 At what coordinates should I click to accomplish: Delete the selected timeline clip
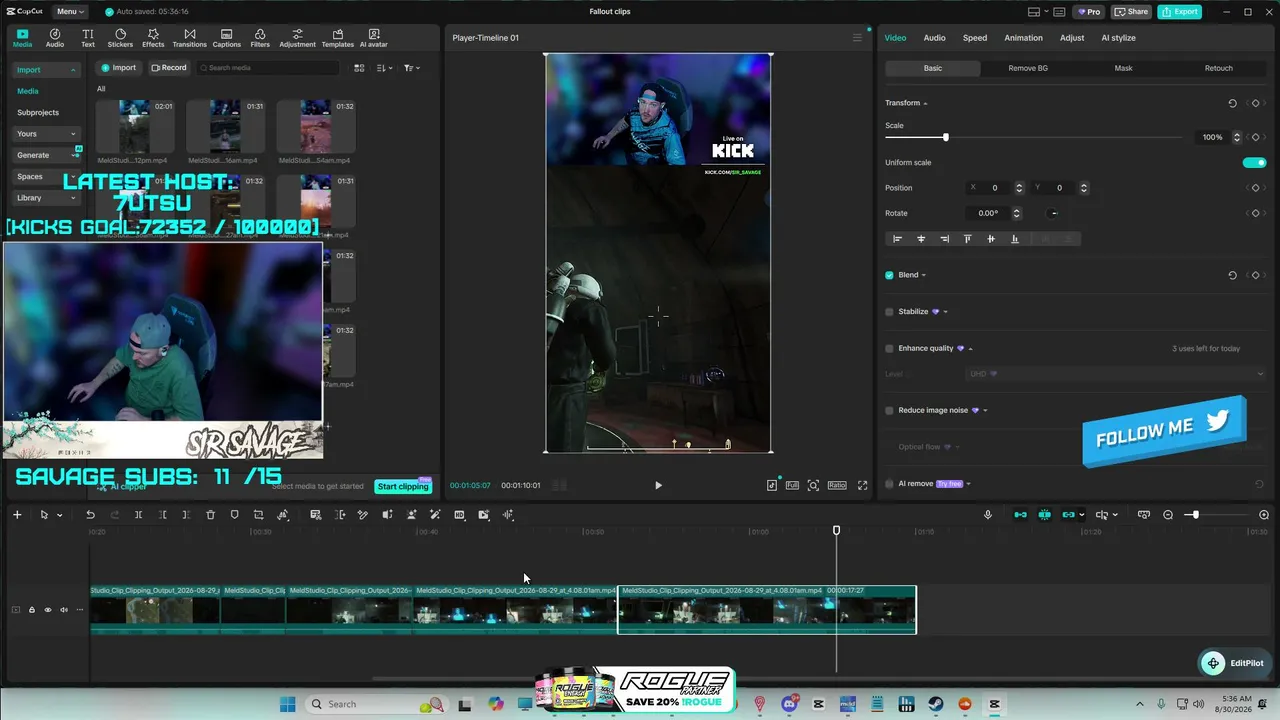210,515
